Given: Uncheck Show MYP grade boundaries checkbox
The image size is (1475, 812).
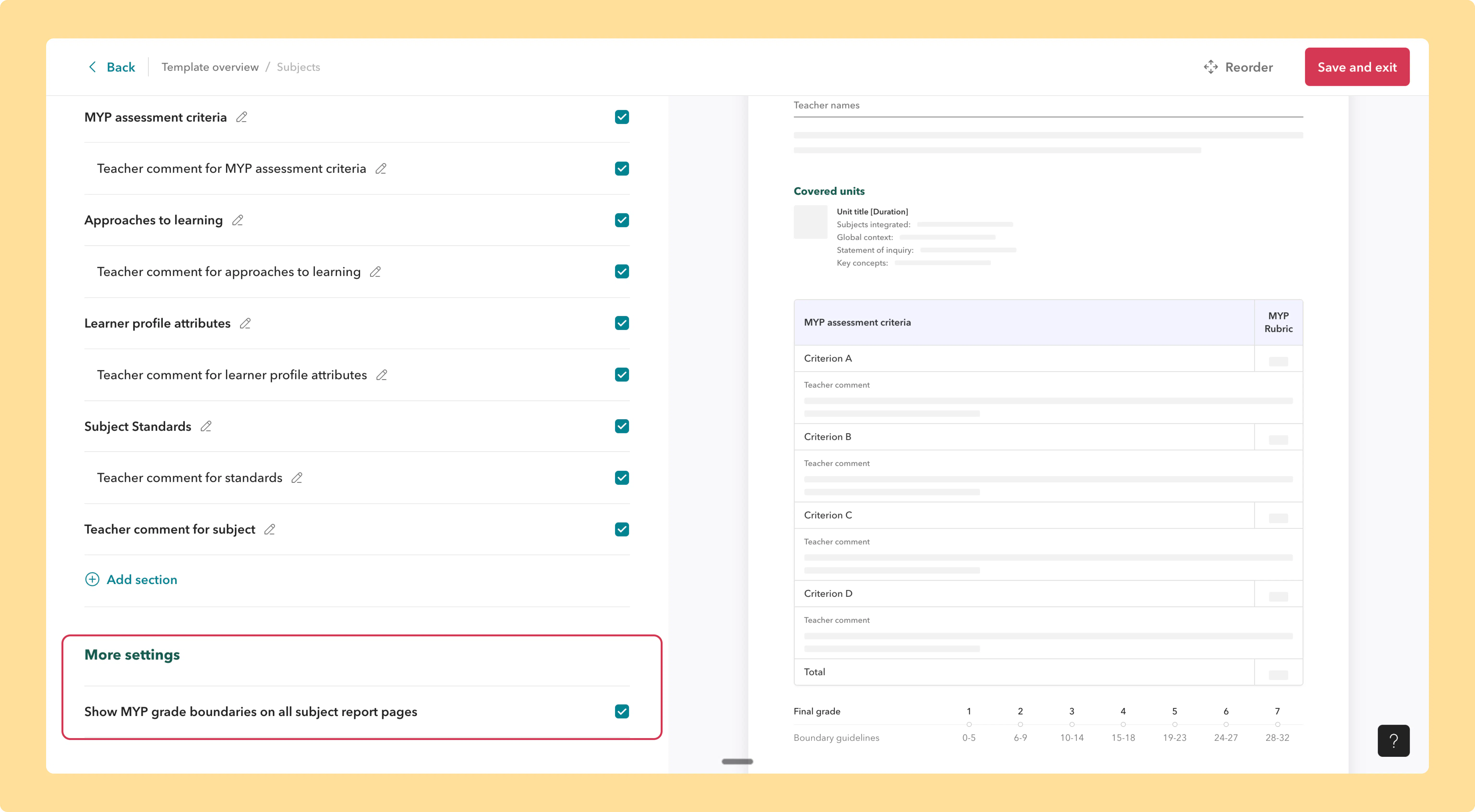Looking at the screenshot, I should click(622, 711).
